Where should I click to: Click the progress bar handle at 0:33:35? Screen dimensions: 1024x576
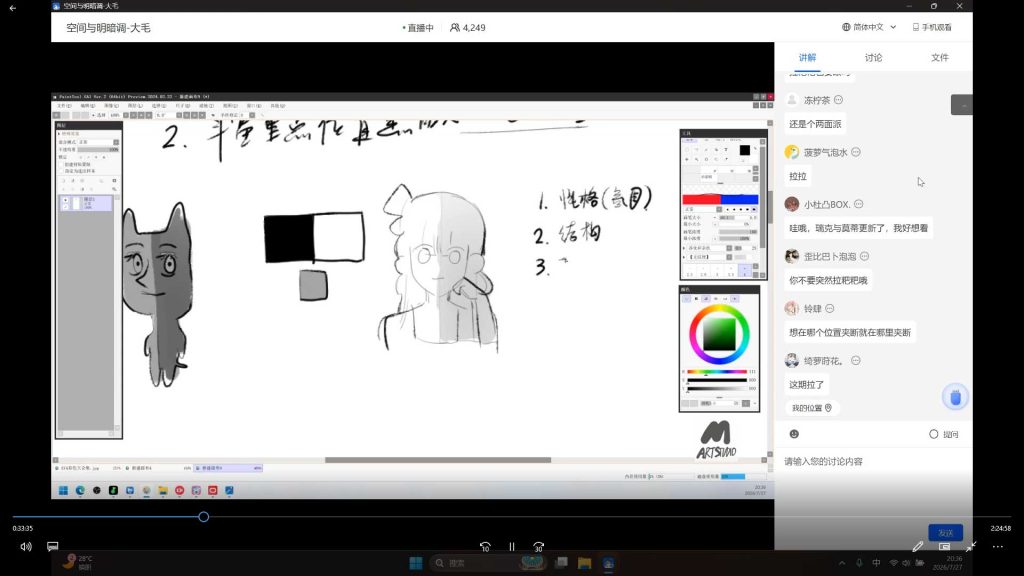pos(204,517)
